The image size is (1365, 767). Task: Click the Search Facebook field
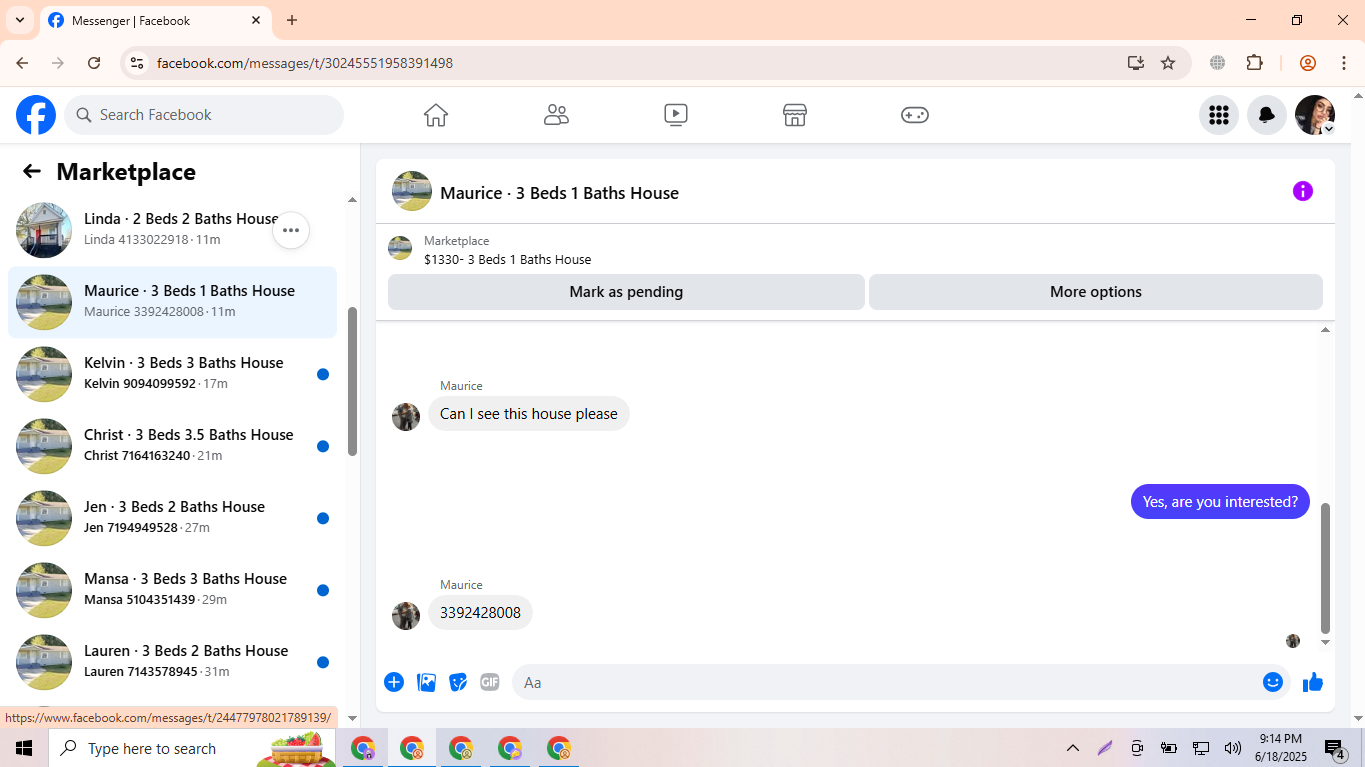(204, 115)
